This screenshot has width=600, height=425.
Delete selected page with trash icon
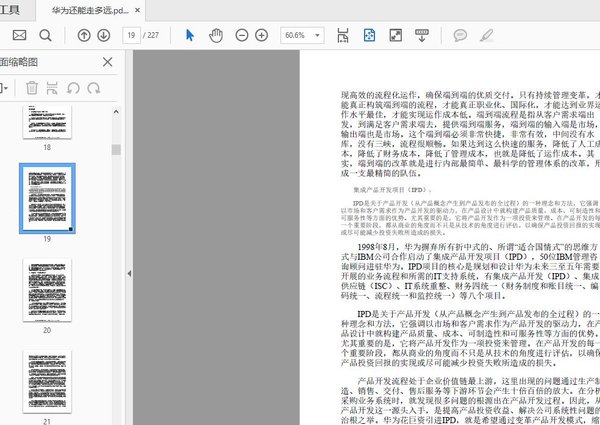(x=32, y=88)
